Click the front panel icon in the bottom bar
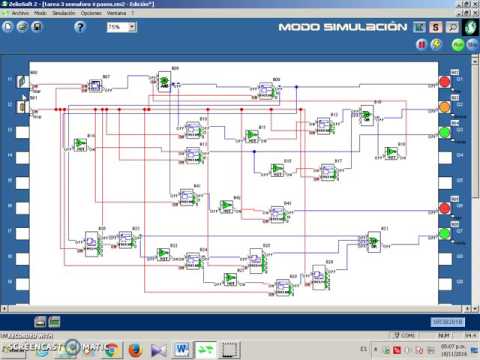 (40, 322)
